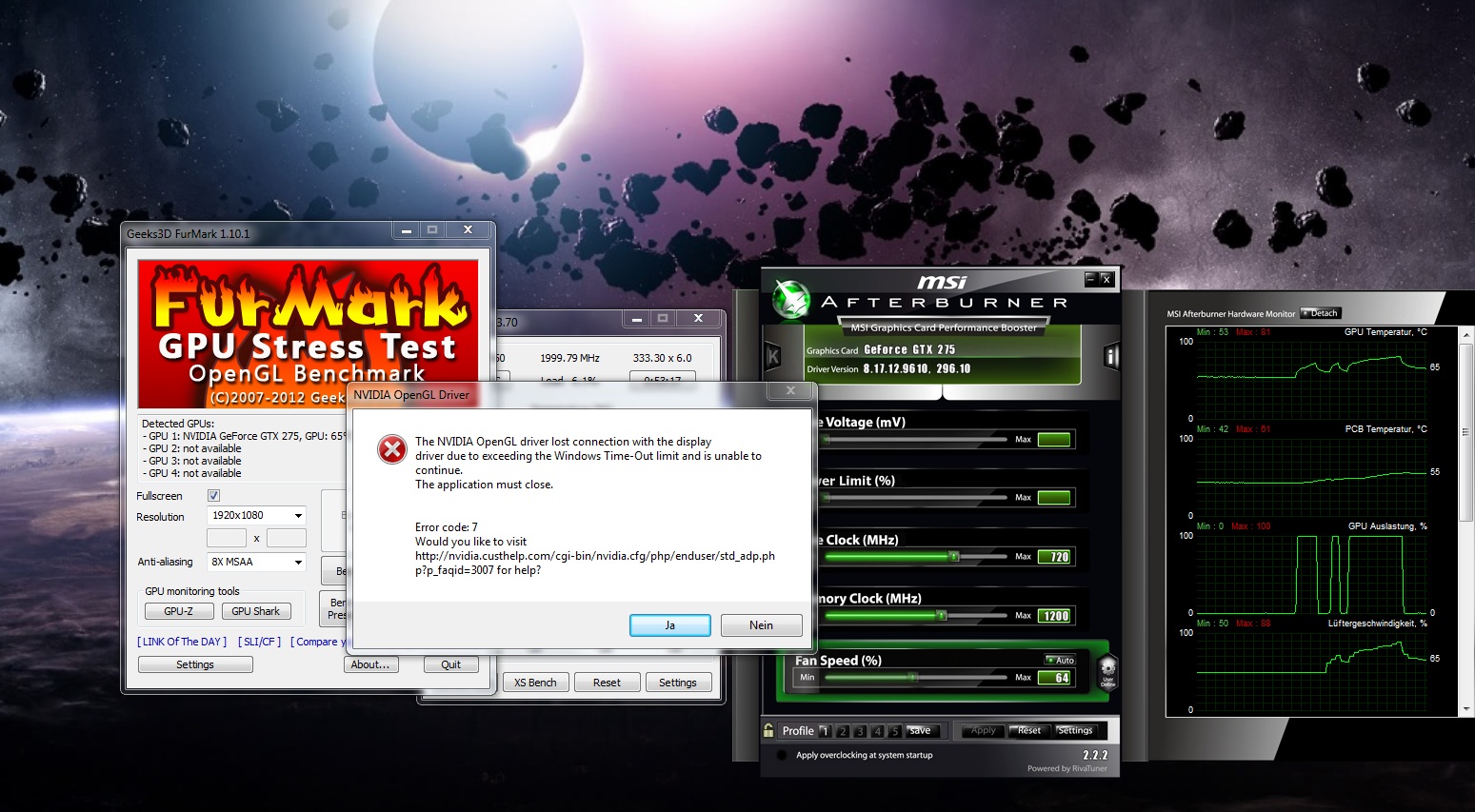Click the hardware monitor scroll up arrow
1475x812 pixels.
pos(1467,334)
